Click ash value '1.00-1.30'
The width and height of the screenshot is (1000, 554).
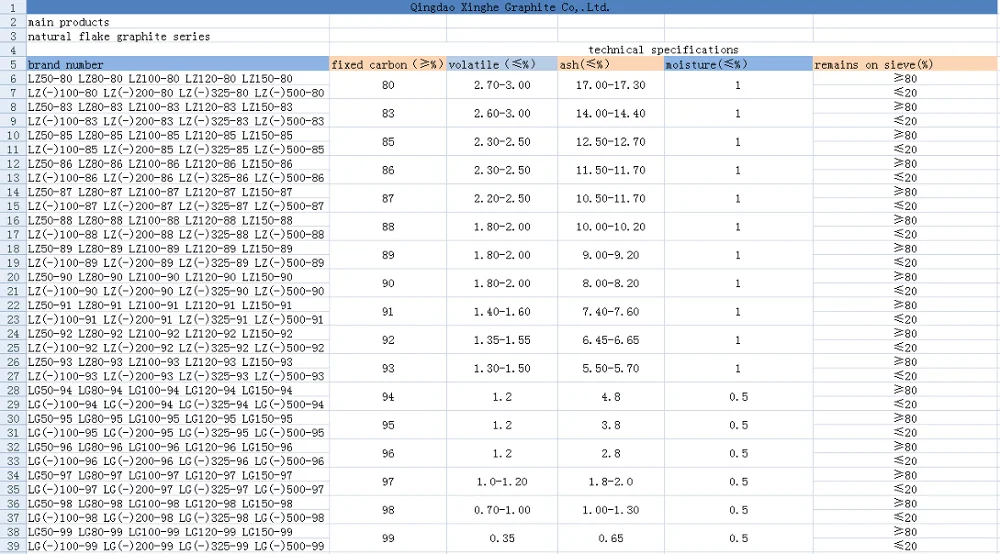(611, 510)
